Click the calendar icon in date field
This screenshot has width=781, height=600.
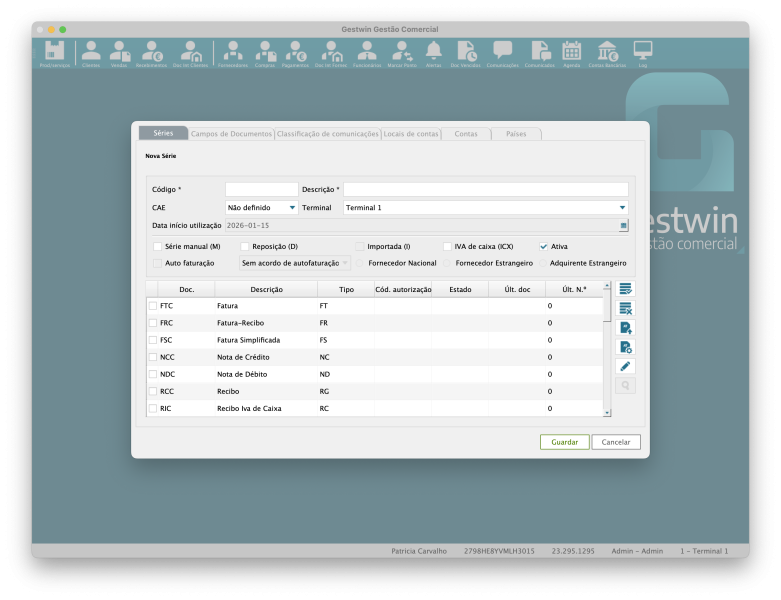coord(623,226)
